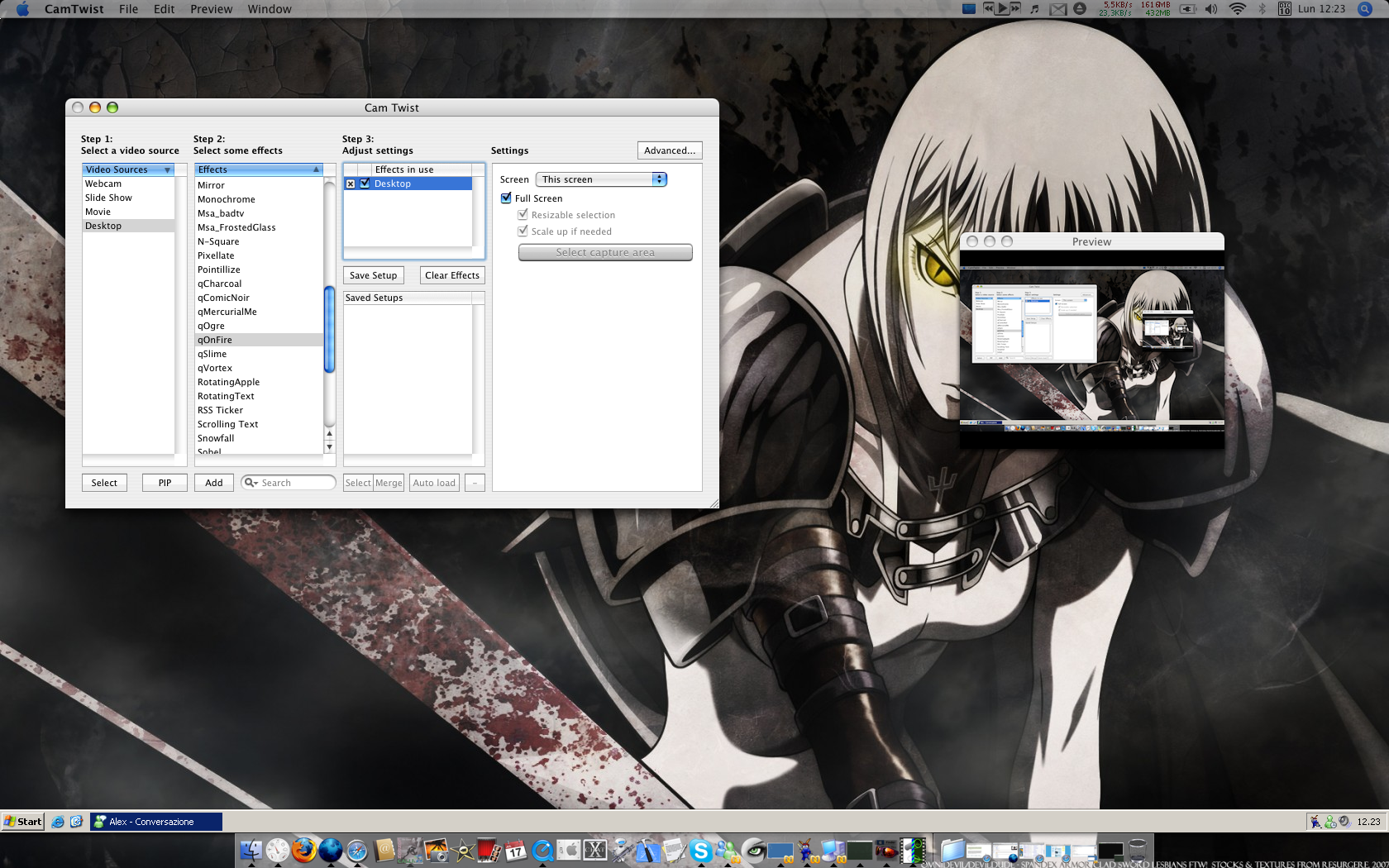1389x868 pixels.
Task: Click the Bluetooth menu bar icon
Action: [x=1262, y=9]
